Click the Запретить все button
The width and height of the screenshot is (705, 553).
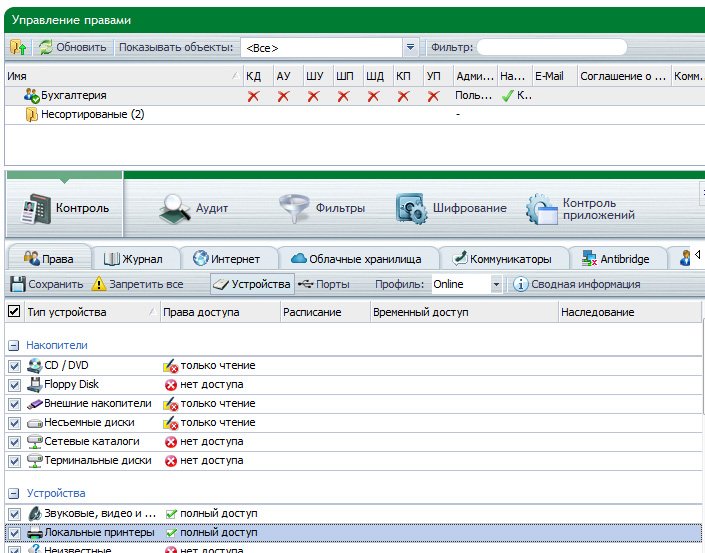point(137,284)
